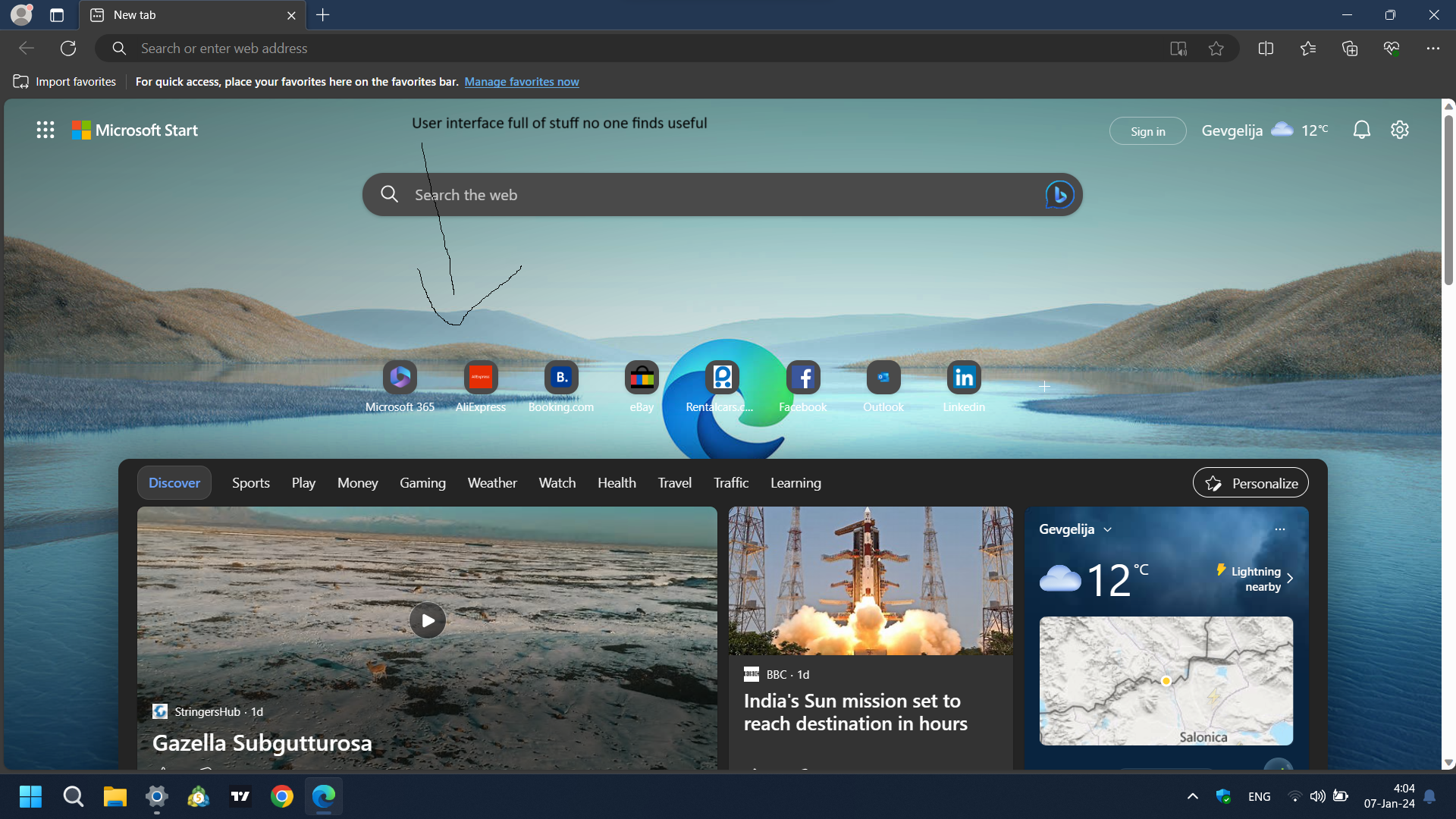Play the Gazella Subgutturosa video
This screenshot has height=819, width=1456.
point(428,620)
